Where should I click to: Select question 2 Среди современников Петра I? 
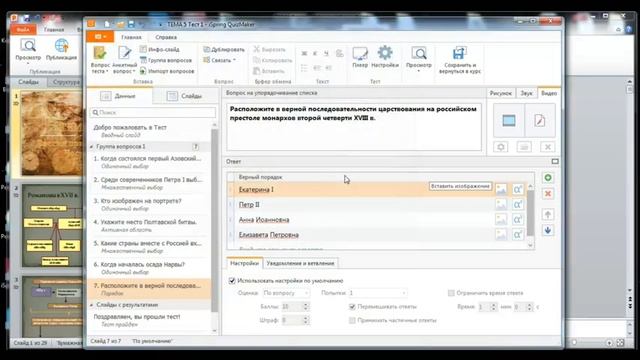(149, 183)
